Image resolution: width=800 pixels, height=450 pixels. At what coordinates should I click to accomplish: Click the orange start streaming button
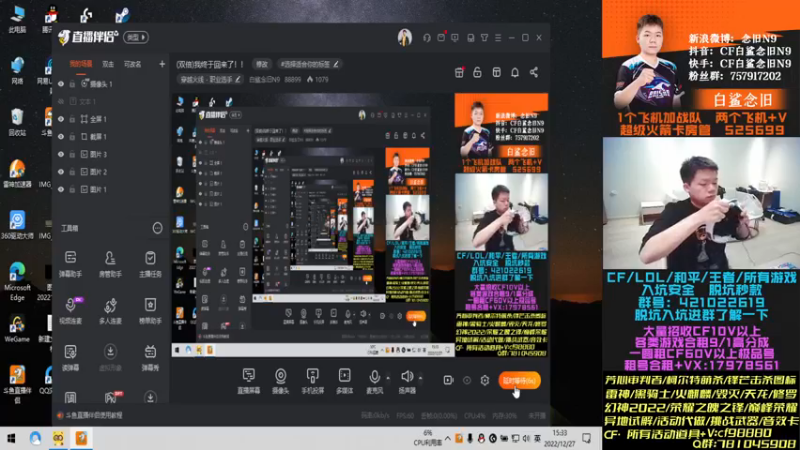tap(519, 381)
